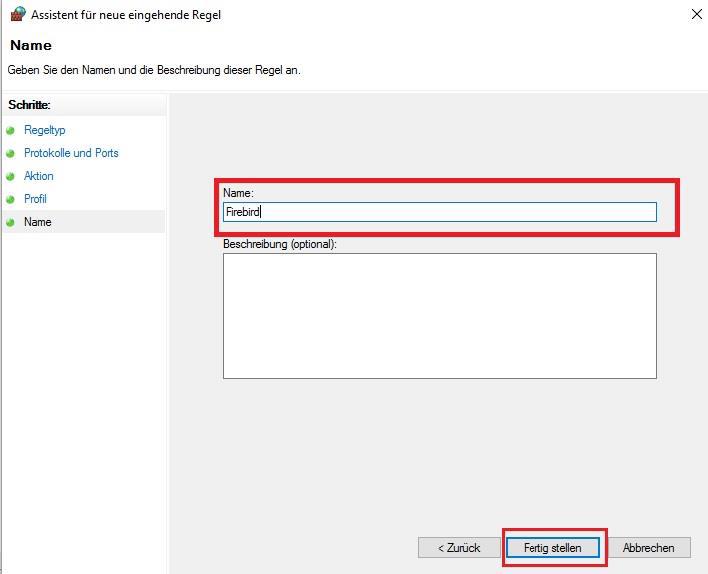Click the 'Beschreibung (optional):' label
This screenshot has height=574, width=708.
(280, 244)
